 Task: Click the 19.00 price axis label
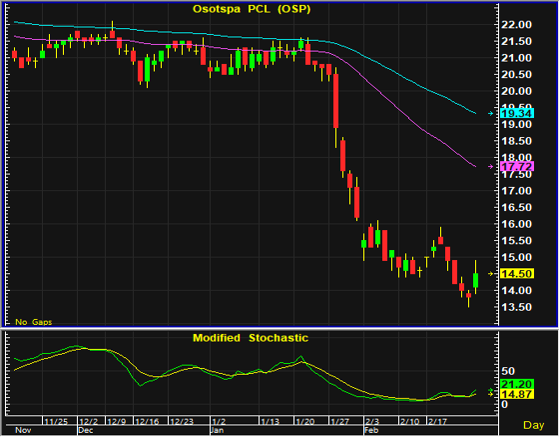[x=516, y=125]
